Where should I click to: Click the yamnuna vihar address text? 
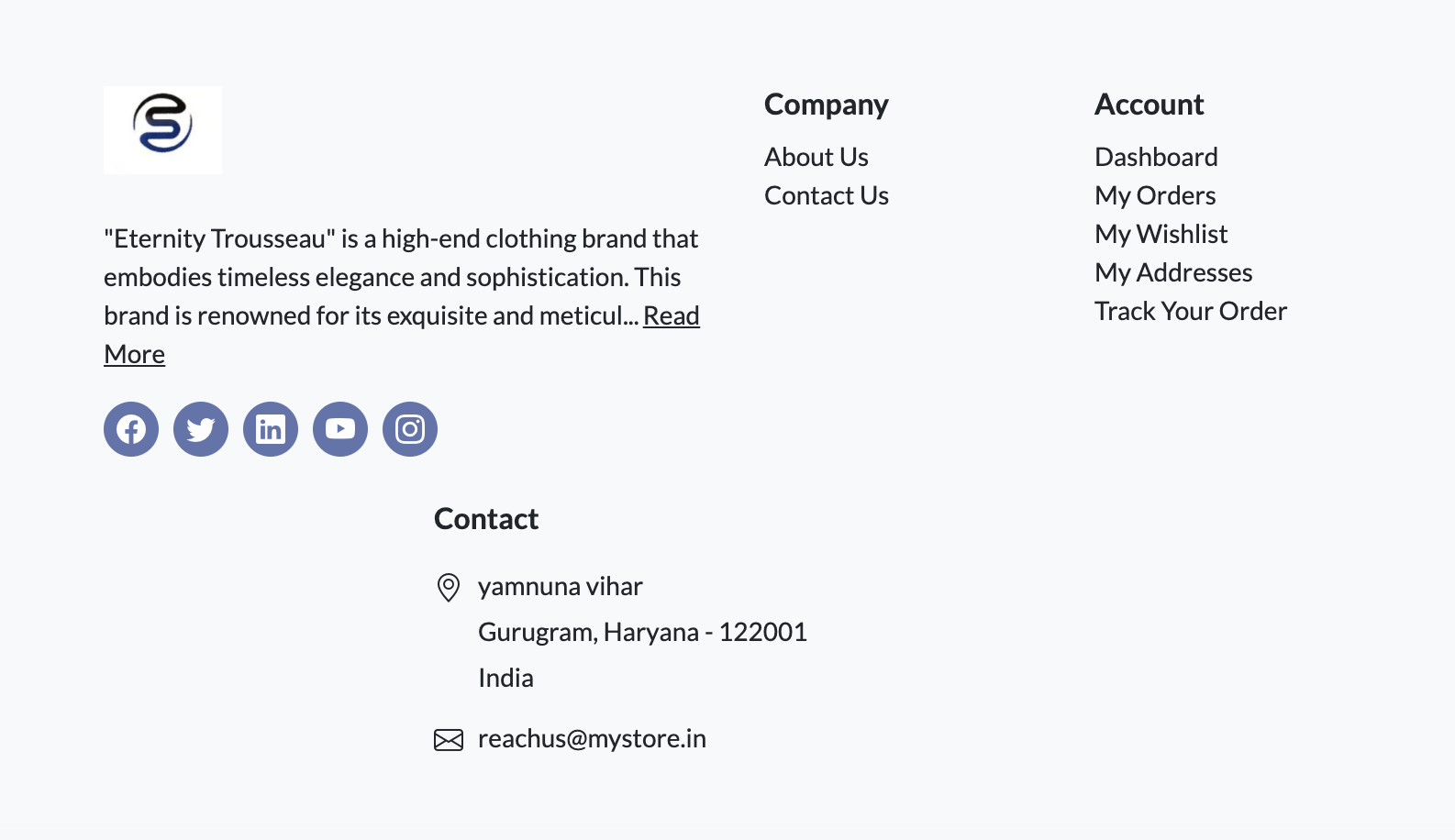pyautogui.click(x=560, y=587)
